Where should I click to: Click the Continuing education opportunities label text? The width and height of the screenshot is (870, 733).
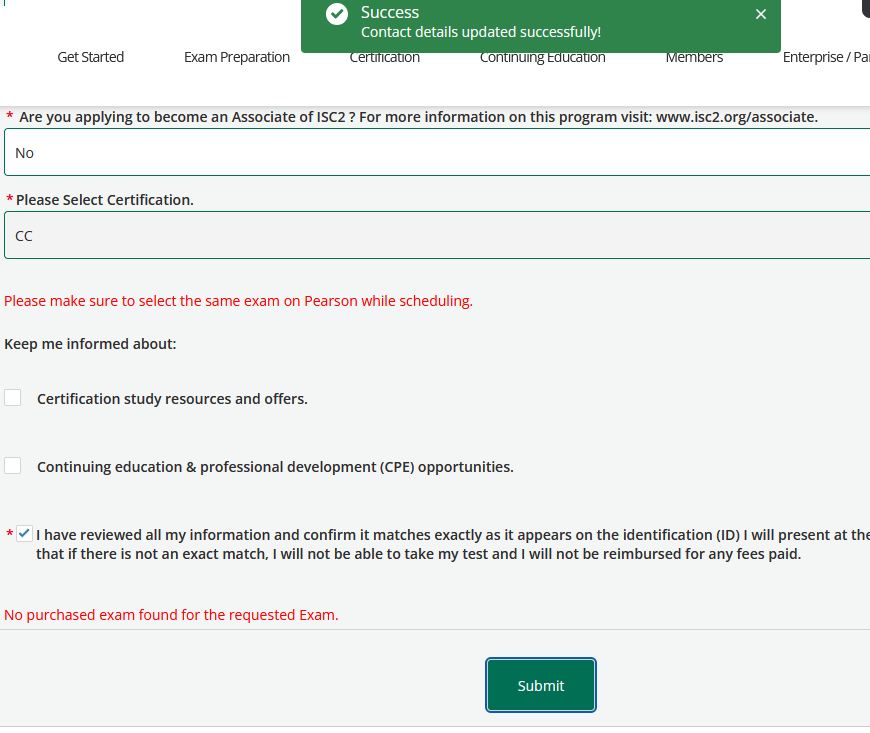[x=275, y=467]
